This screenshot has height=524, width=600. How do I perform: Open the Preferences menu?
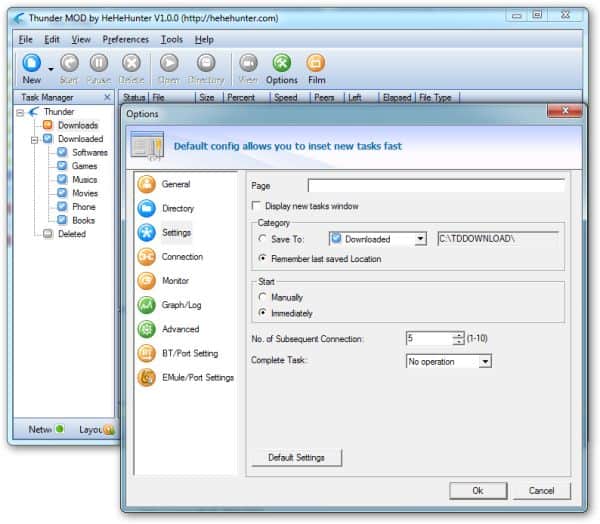[126, 39]
